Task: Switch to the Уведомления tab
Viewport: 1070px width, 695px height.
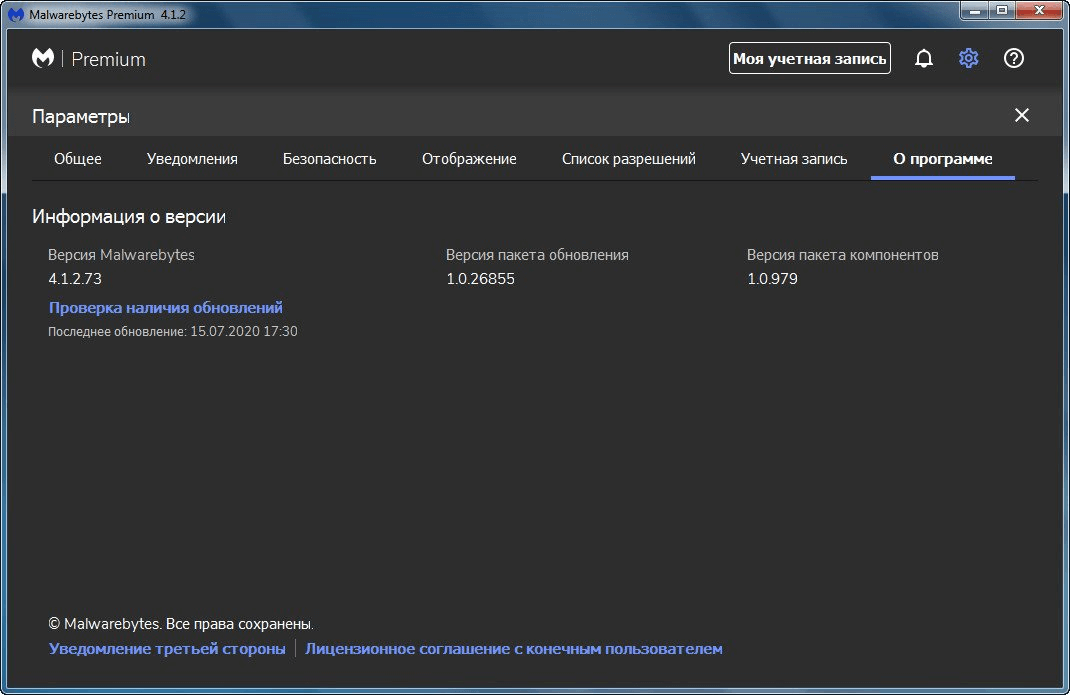Action: tap(192, 159)
